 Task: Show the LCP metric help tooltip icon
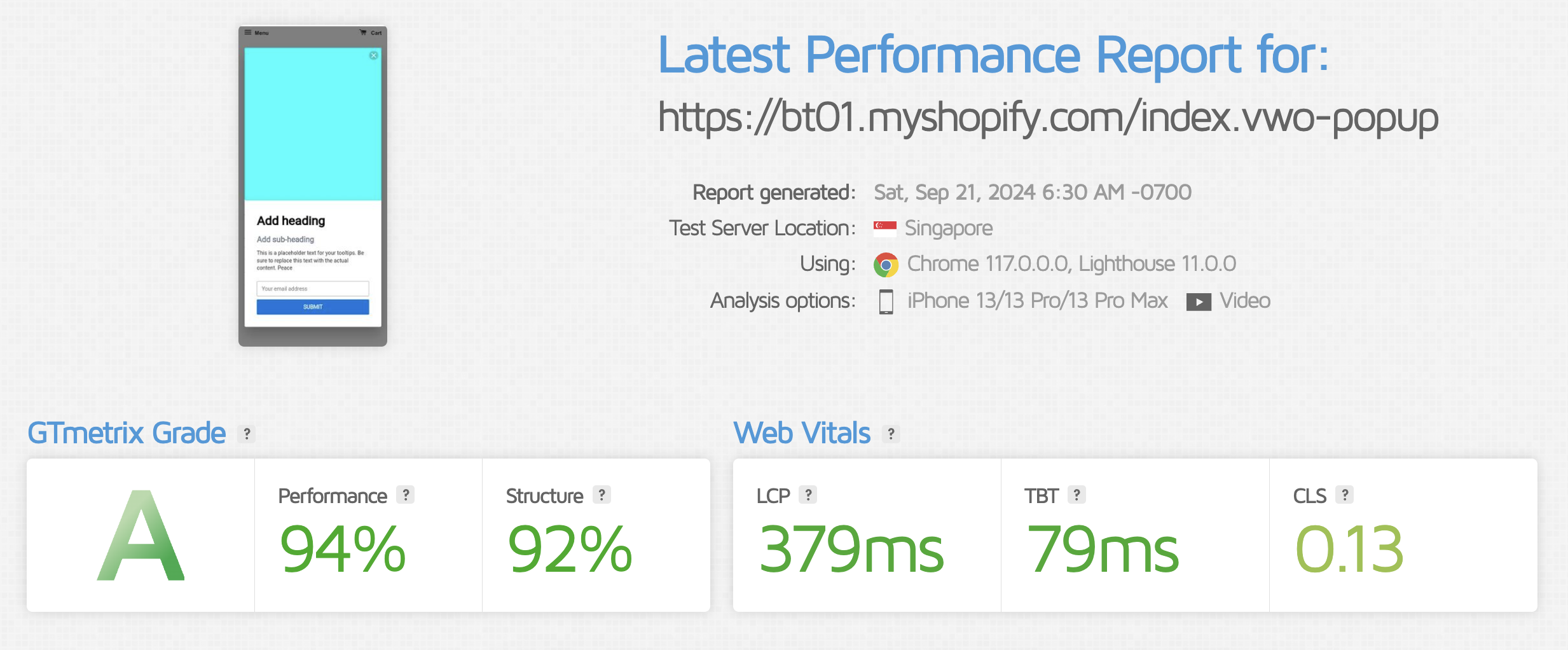[x=808, y=494]
